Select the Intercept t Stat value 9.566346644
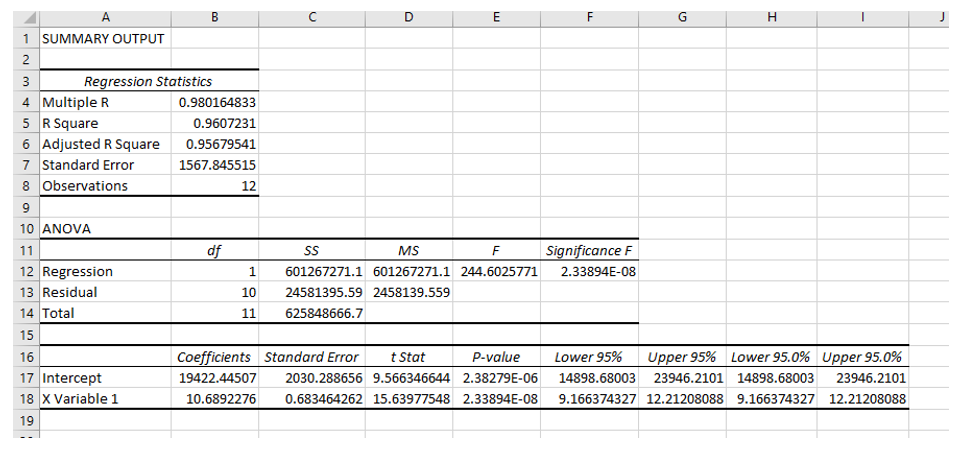This screenshot has width=966, height=450. [x=408, y=378]
